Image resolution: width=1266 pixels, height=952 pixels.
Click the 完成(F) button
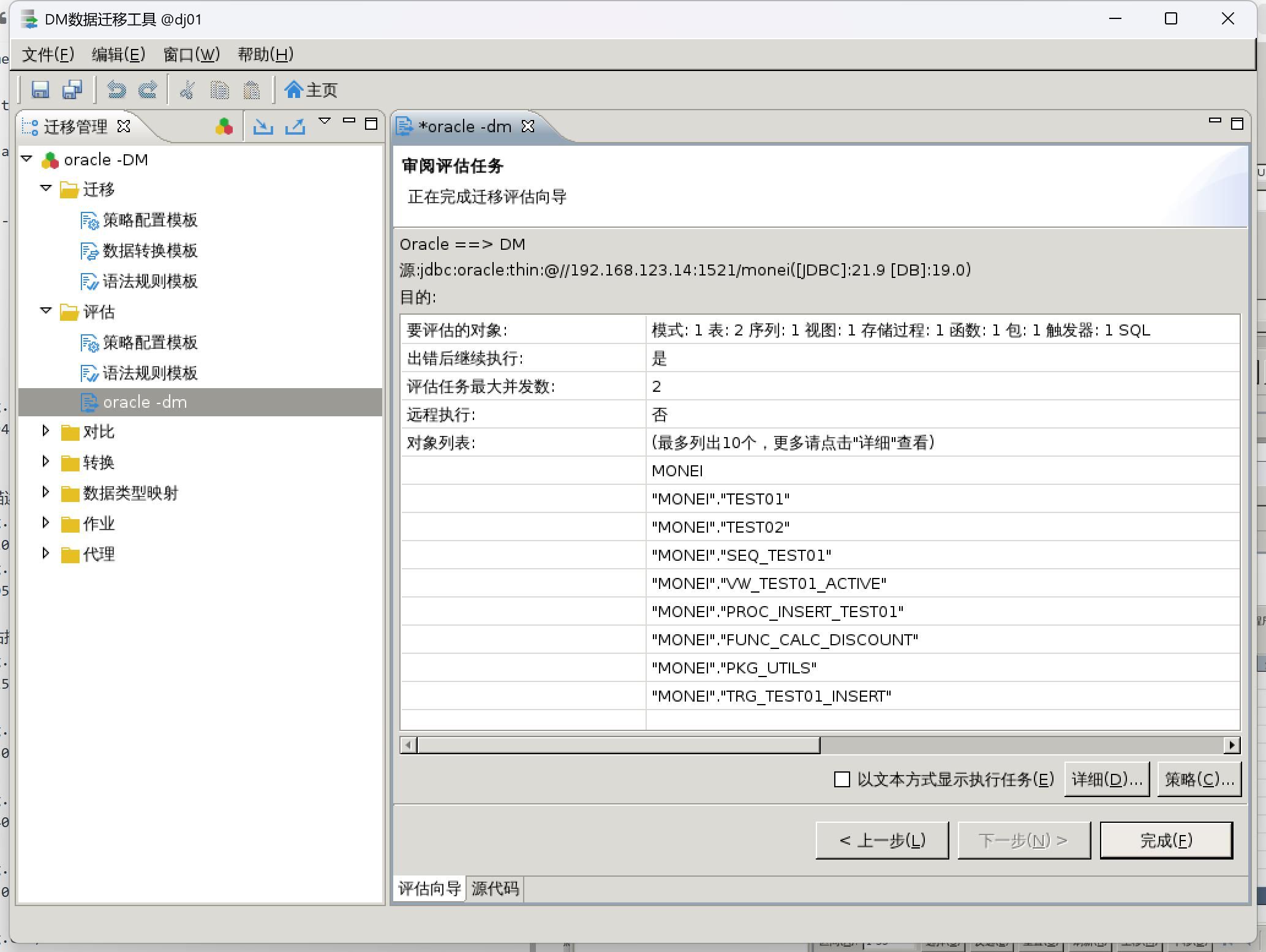tap(1166, 840)
